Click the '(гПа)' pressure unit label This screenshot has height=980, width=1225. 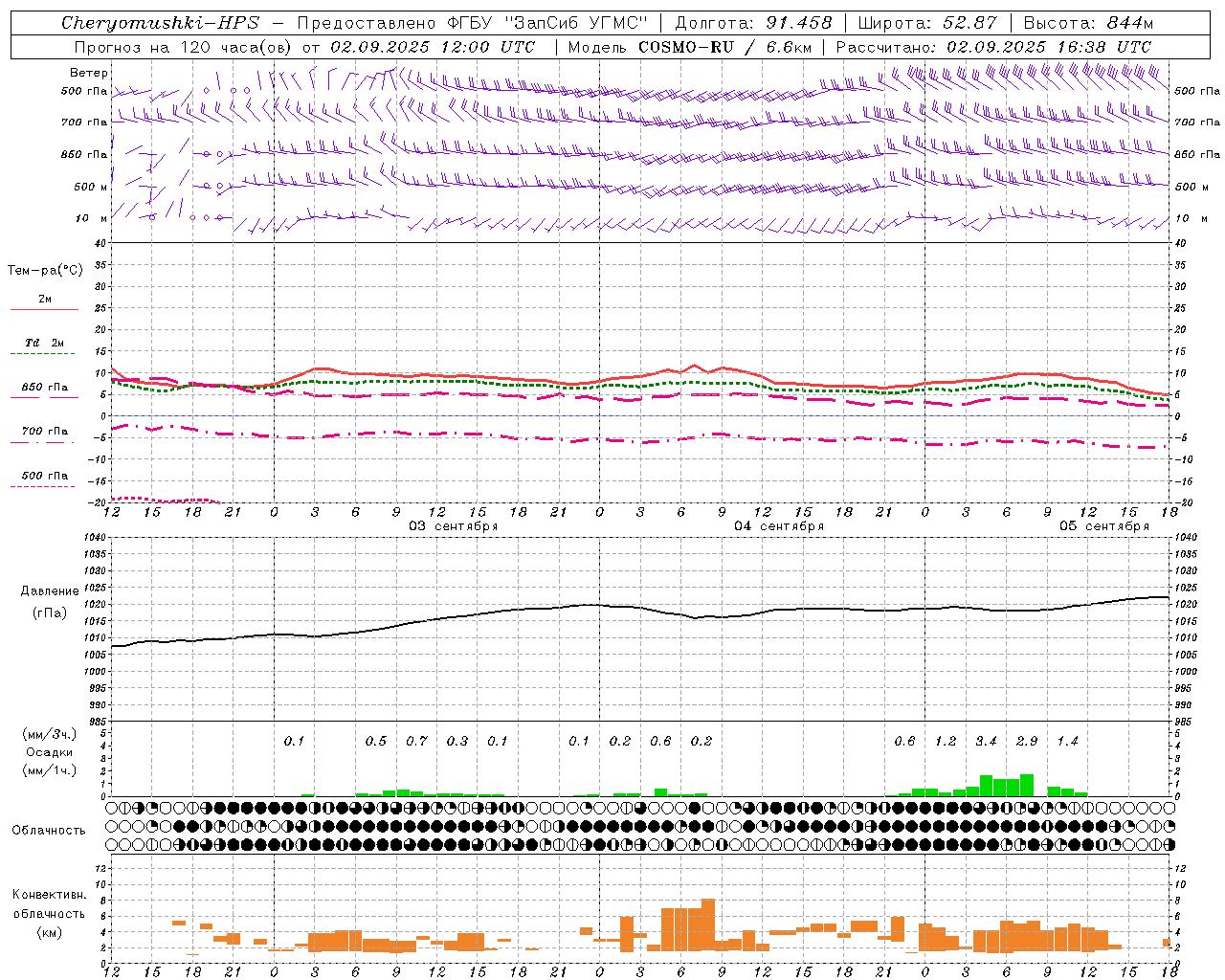click(x=50, y=612)
